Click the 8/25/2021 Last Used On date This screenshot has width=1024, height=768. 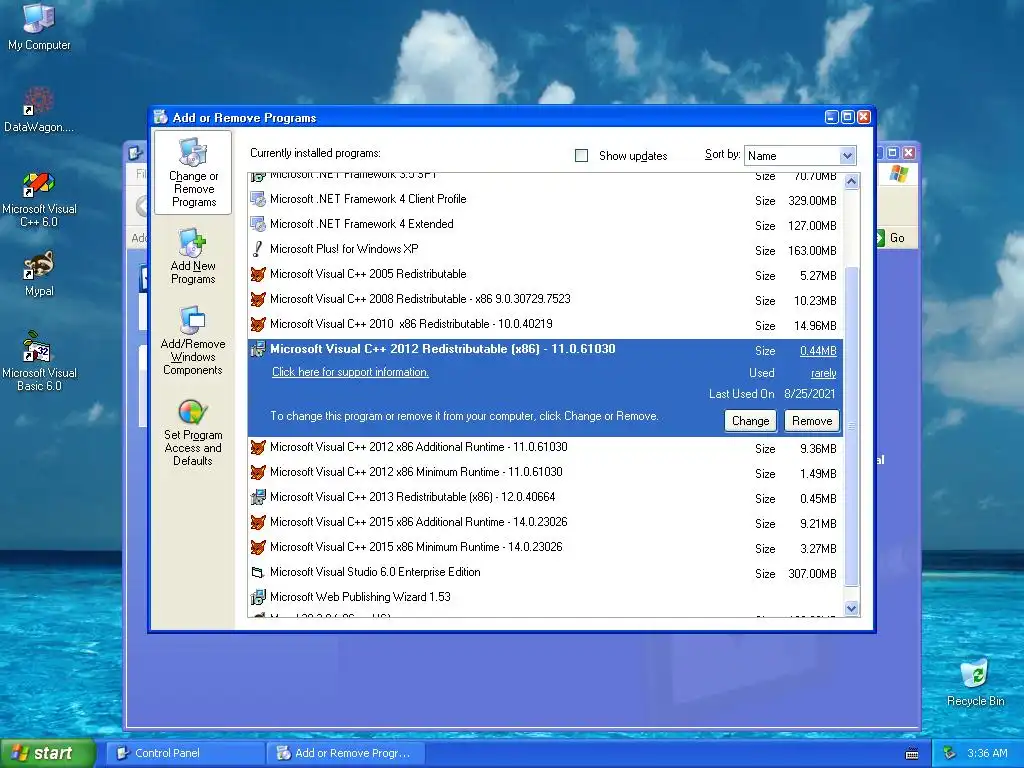(810, 394)
